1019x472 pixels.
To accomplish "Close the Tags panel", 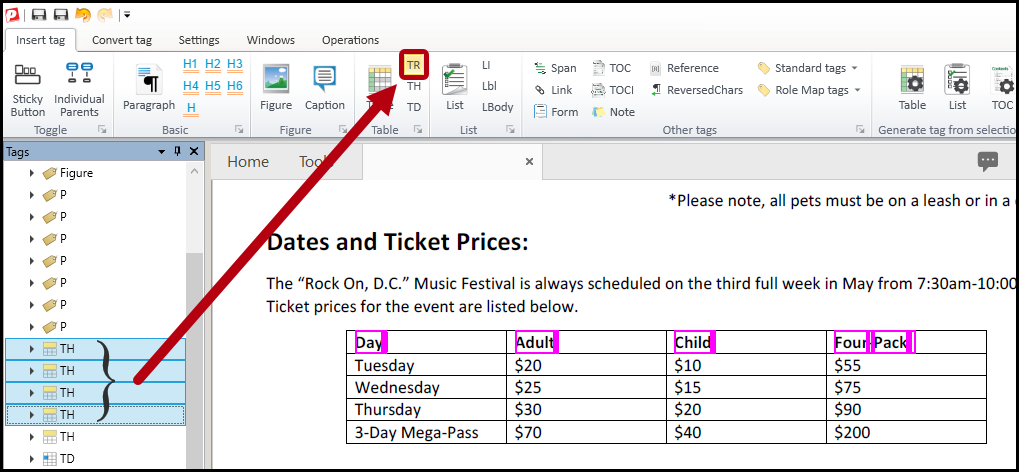I will pos(194,151).
